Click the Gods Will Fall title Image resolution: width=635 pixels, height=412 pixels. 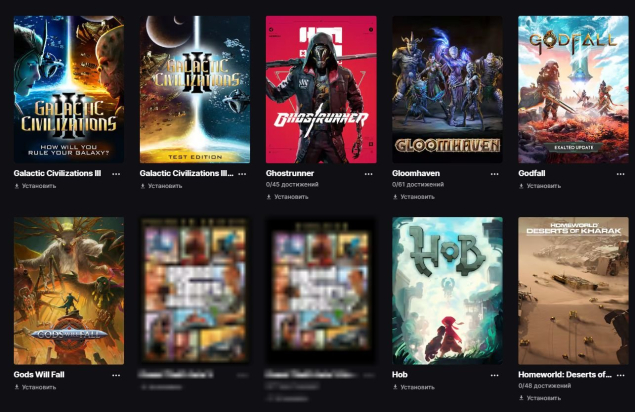coord(39,374)
